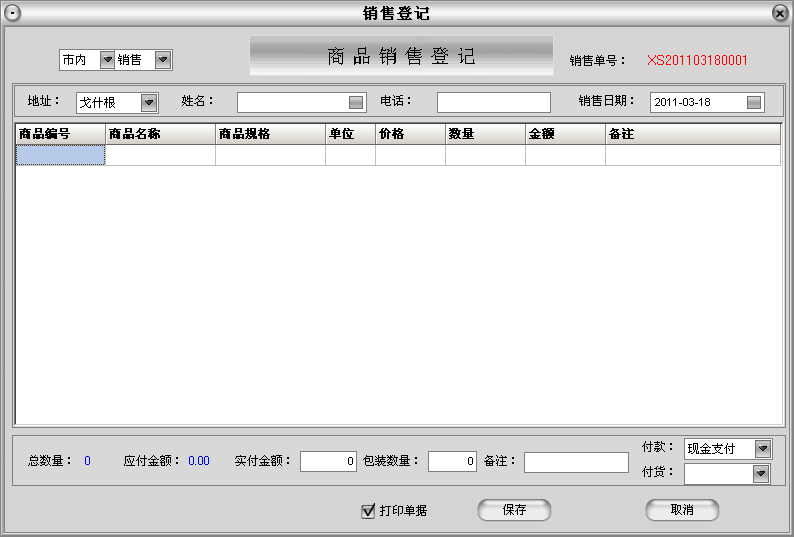Click the 取消 button
Screen dimensions: 794x537
[x=682, y=510]
